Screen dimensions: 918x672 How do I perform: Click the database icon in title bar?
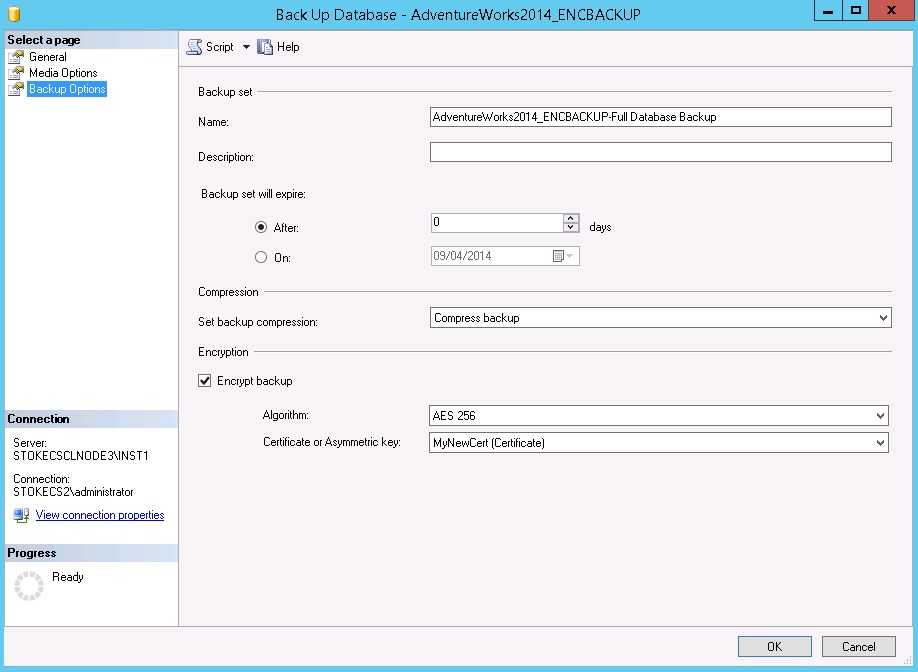14,13
